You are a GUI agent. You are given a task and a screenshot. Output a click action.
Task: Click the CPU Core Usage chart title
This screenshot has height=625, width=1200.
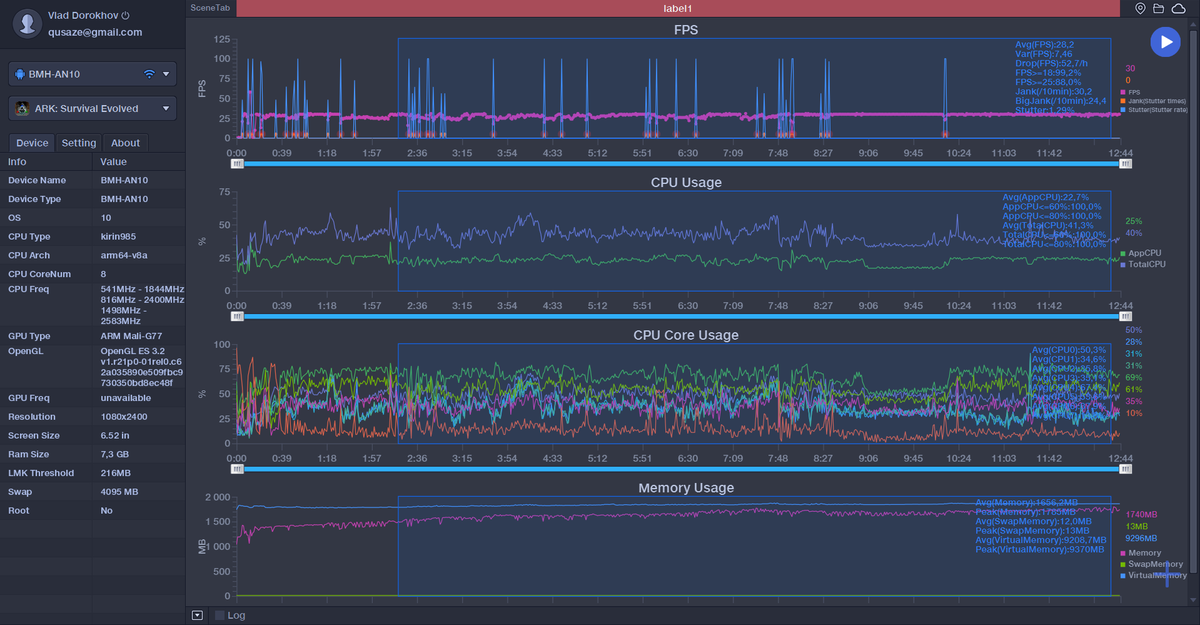tap(686, 335)
